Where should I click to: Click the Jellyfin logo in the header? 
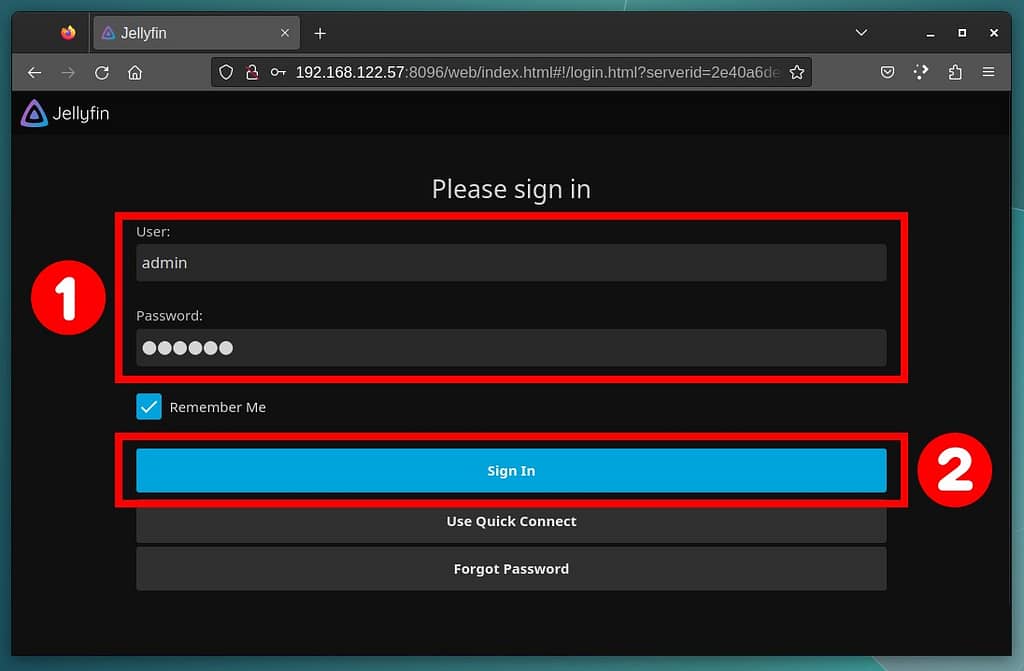pyautogui.click(x=64, y=114)
